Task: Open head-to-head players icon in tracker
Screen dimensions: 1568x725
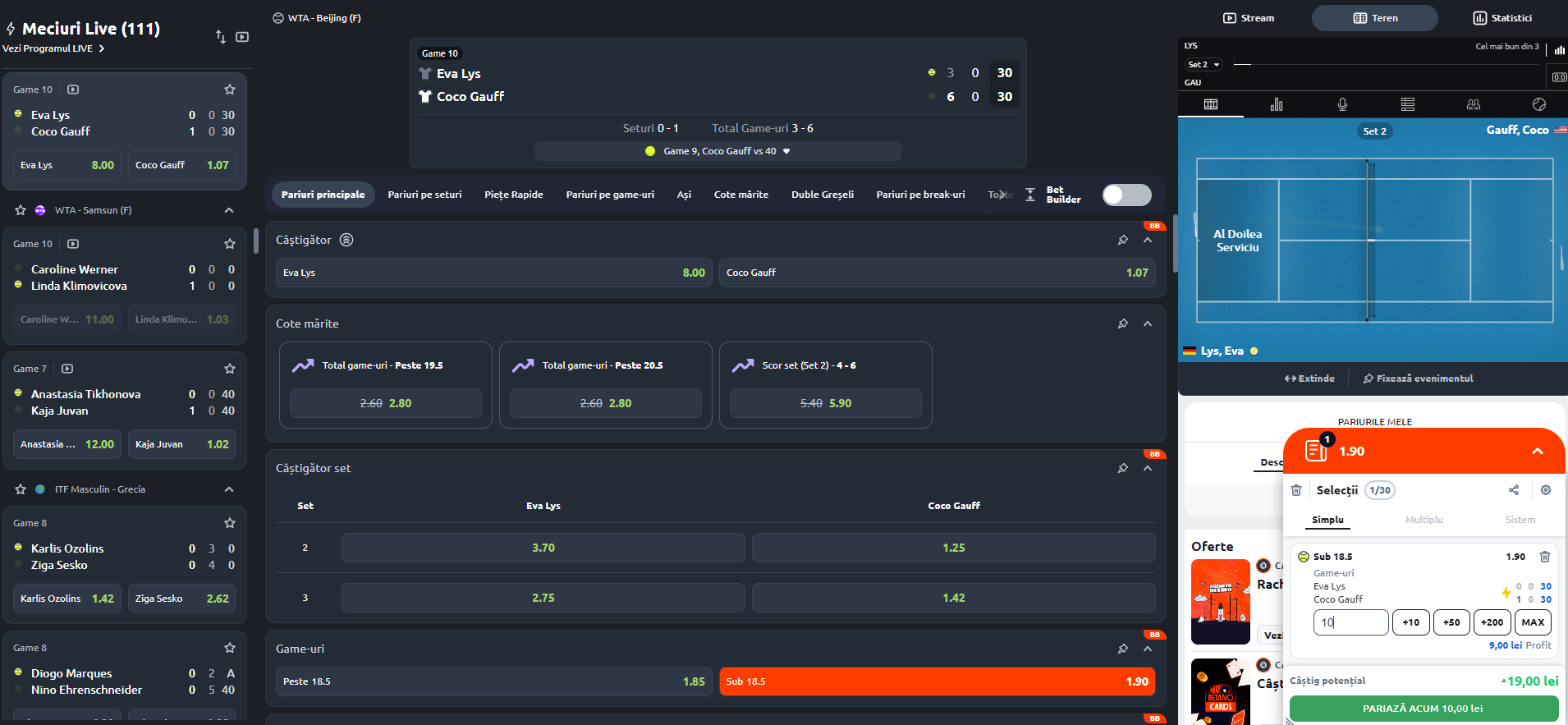Action: click(x=1474, y=104)
